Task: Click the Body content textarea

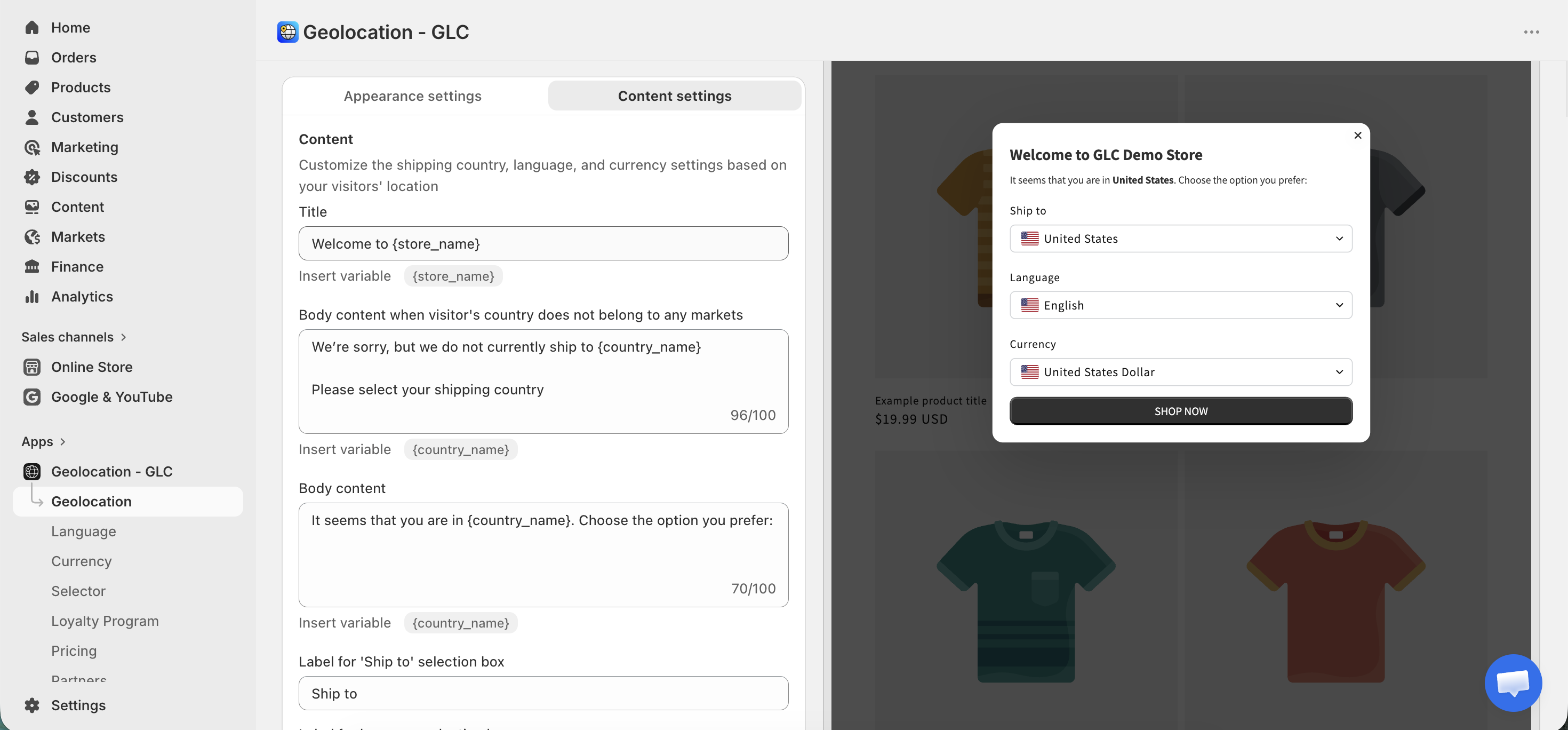Action: pyautogui.click(x=543, y=554)
